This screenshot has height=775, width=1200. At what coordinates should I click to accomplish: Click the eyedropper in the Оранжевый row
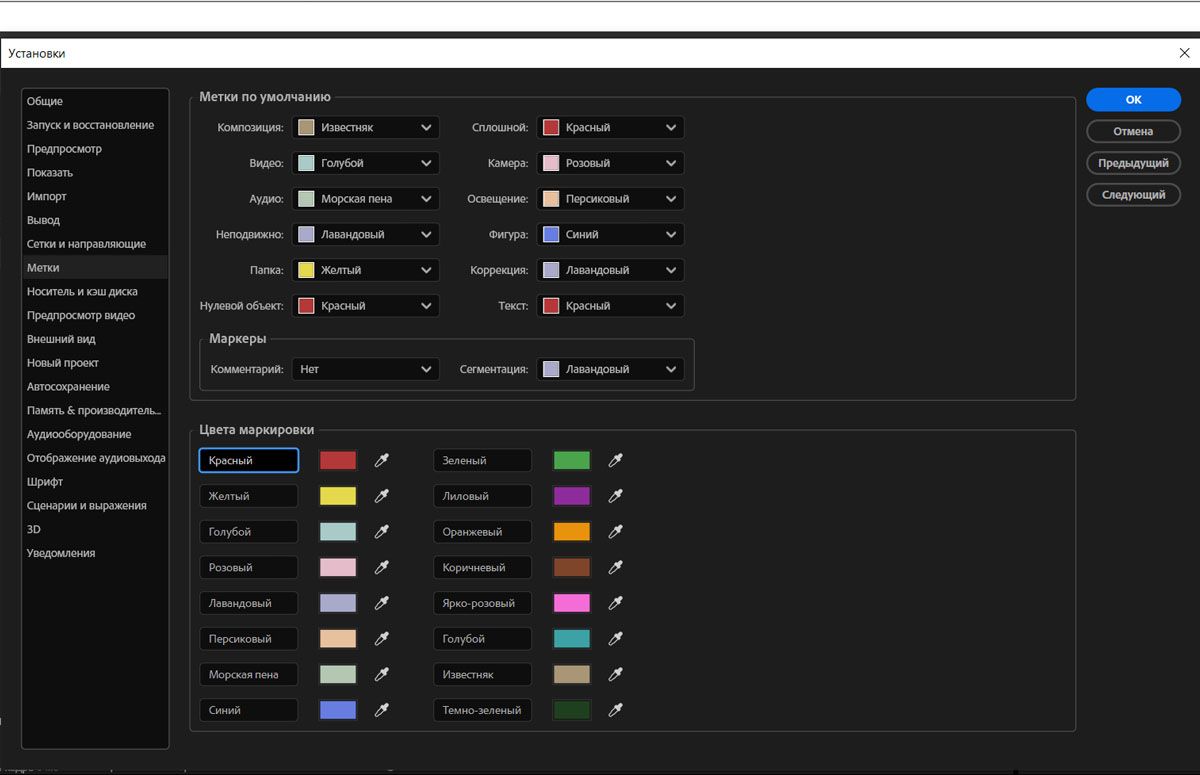click(x=616, y=532)
